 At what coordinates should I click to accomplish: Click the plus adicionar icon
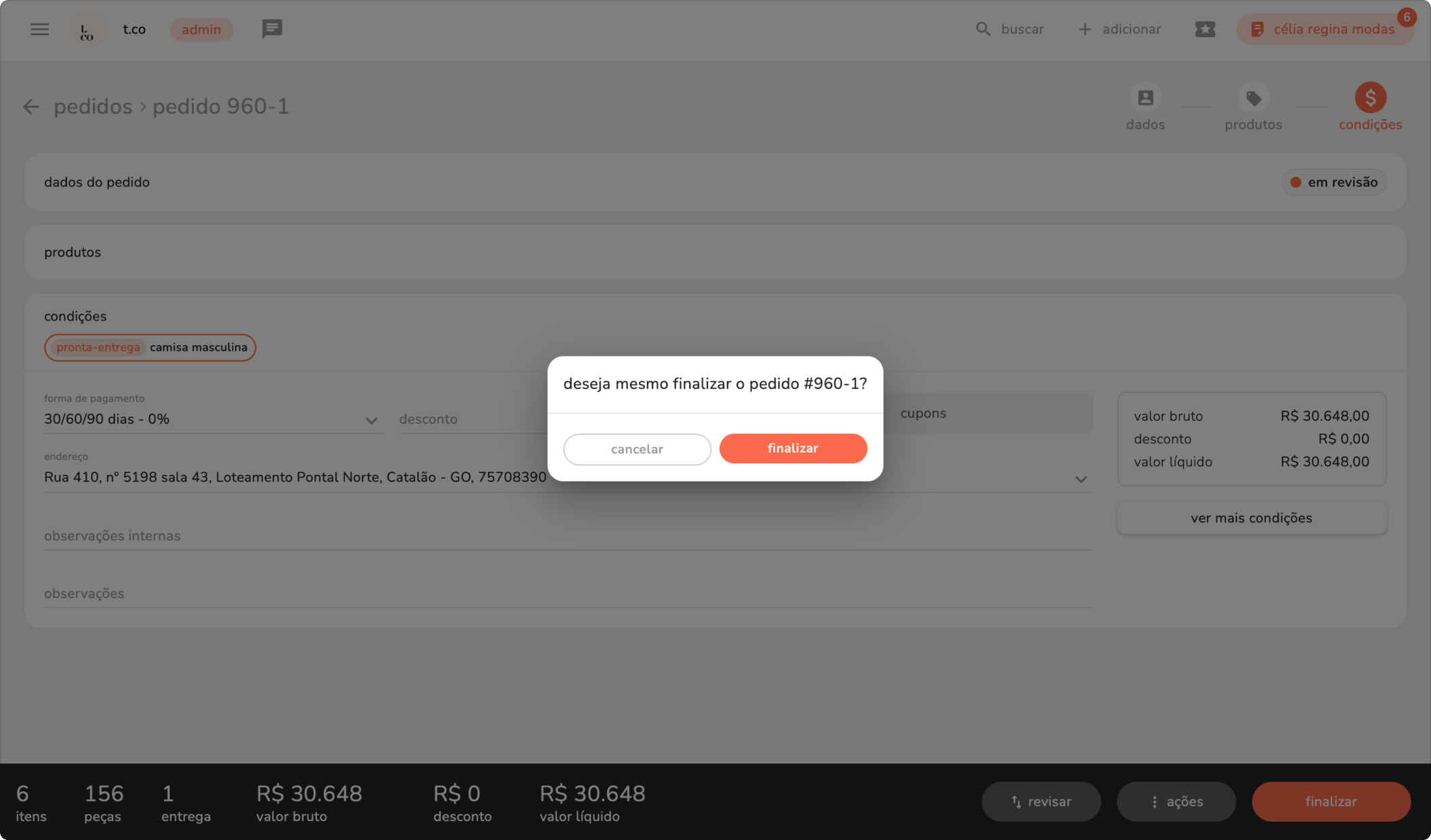pyautogui.click(x=1085, y=29)
